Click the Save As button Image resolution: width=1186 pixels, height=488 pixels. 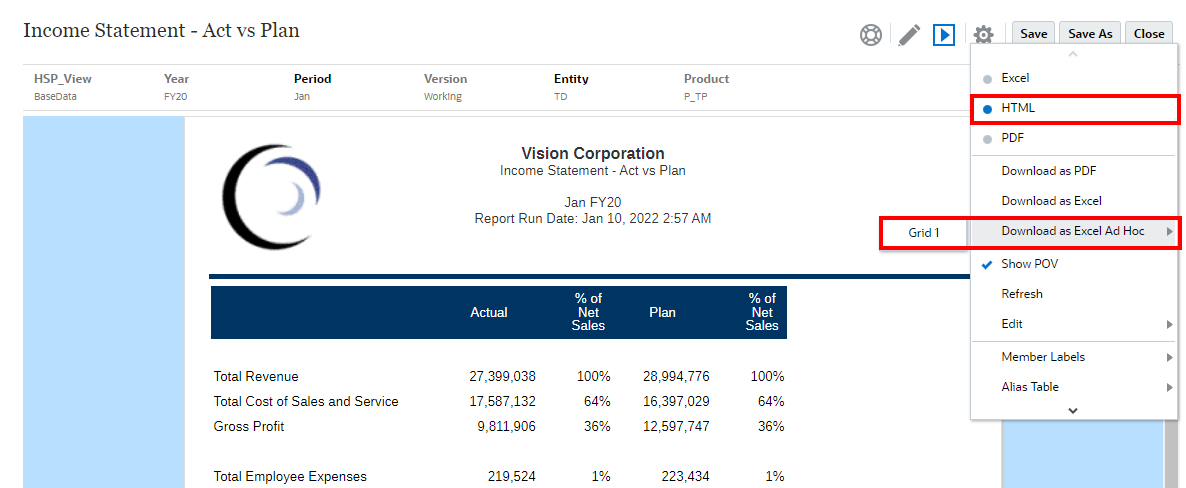[x=1090, y=34]
